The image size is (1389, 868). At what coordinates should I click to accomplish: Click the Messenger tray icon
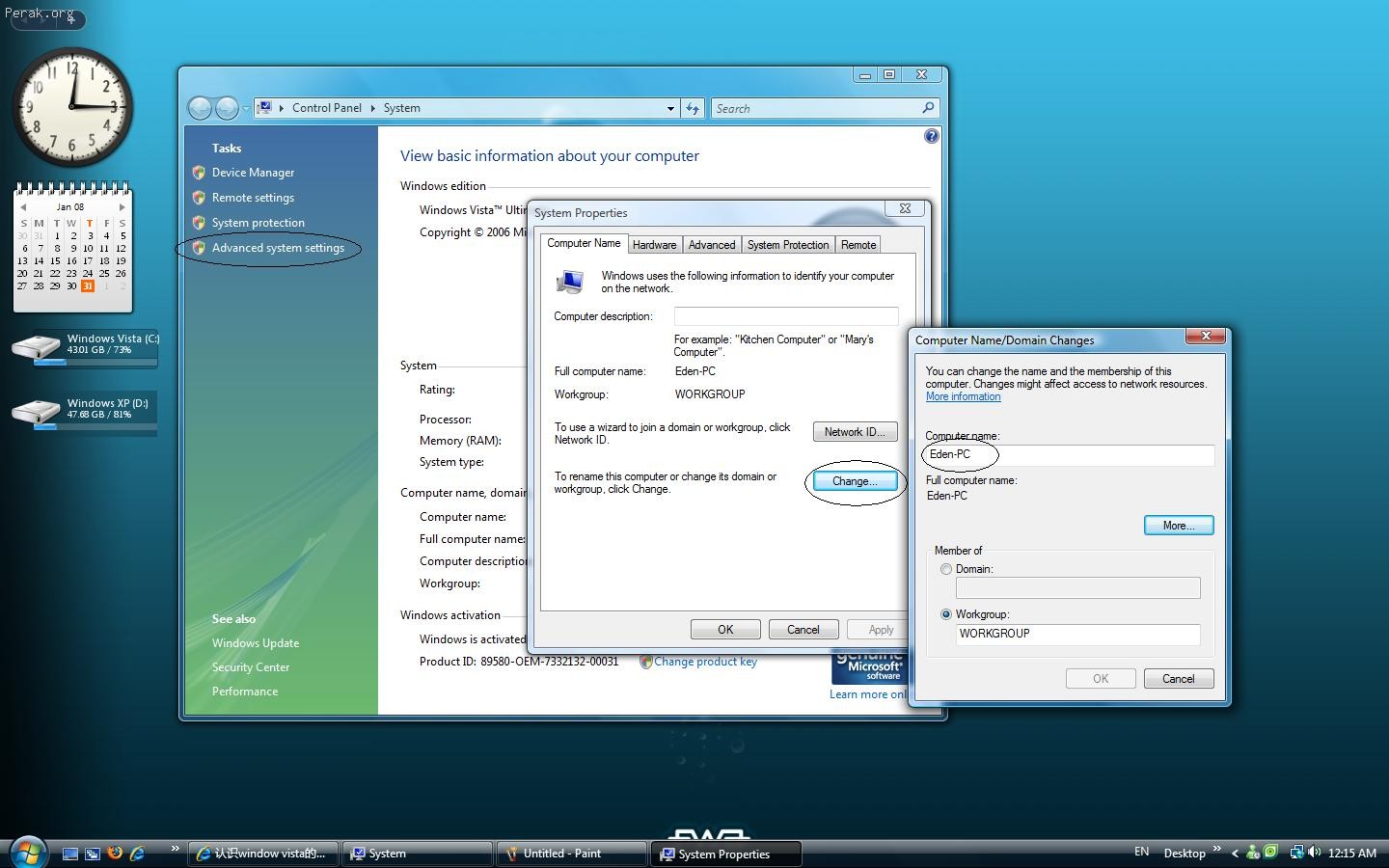tap(1253, 853)
